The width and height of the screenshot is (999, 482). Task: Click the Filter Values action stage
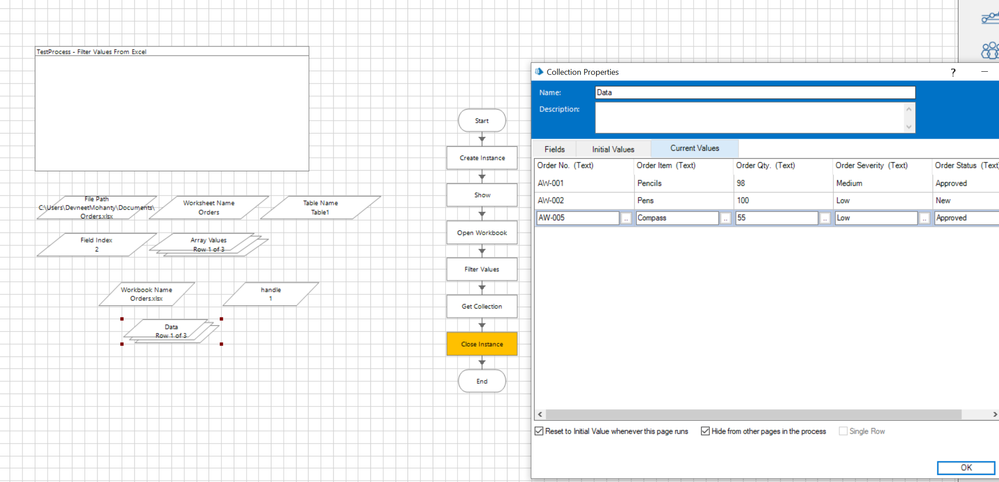pos(481,270)
